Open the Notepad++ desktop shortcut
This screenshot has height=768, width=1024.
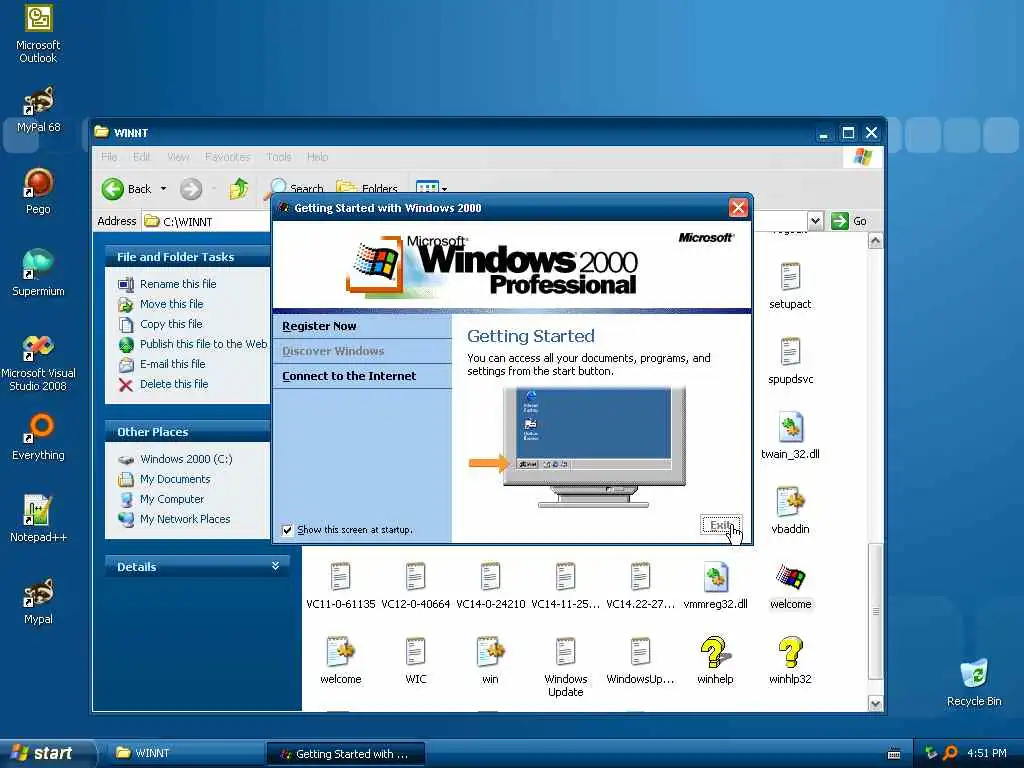coord(38,519)
